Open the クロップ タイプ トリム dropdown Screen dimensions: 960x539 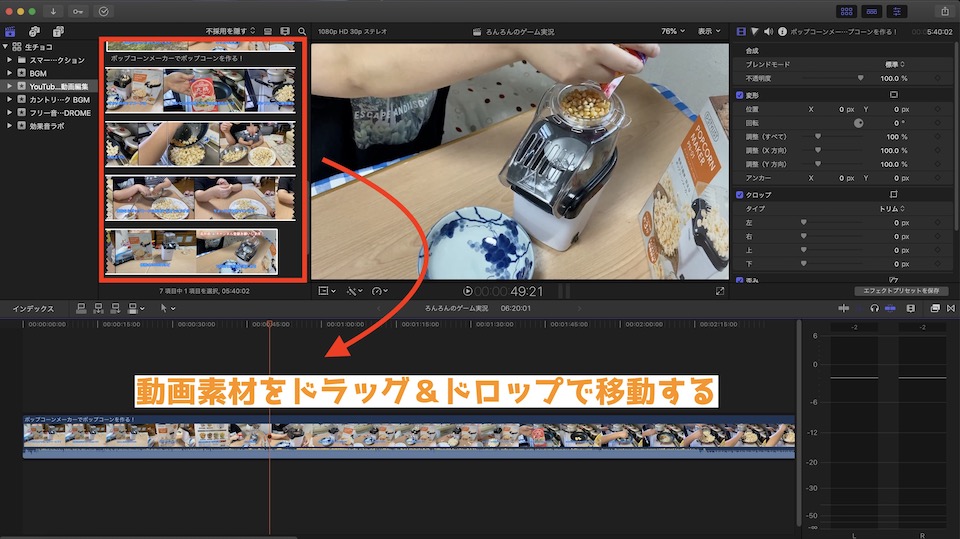pyautogui.click(x=892, y=209)
